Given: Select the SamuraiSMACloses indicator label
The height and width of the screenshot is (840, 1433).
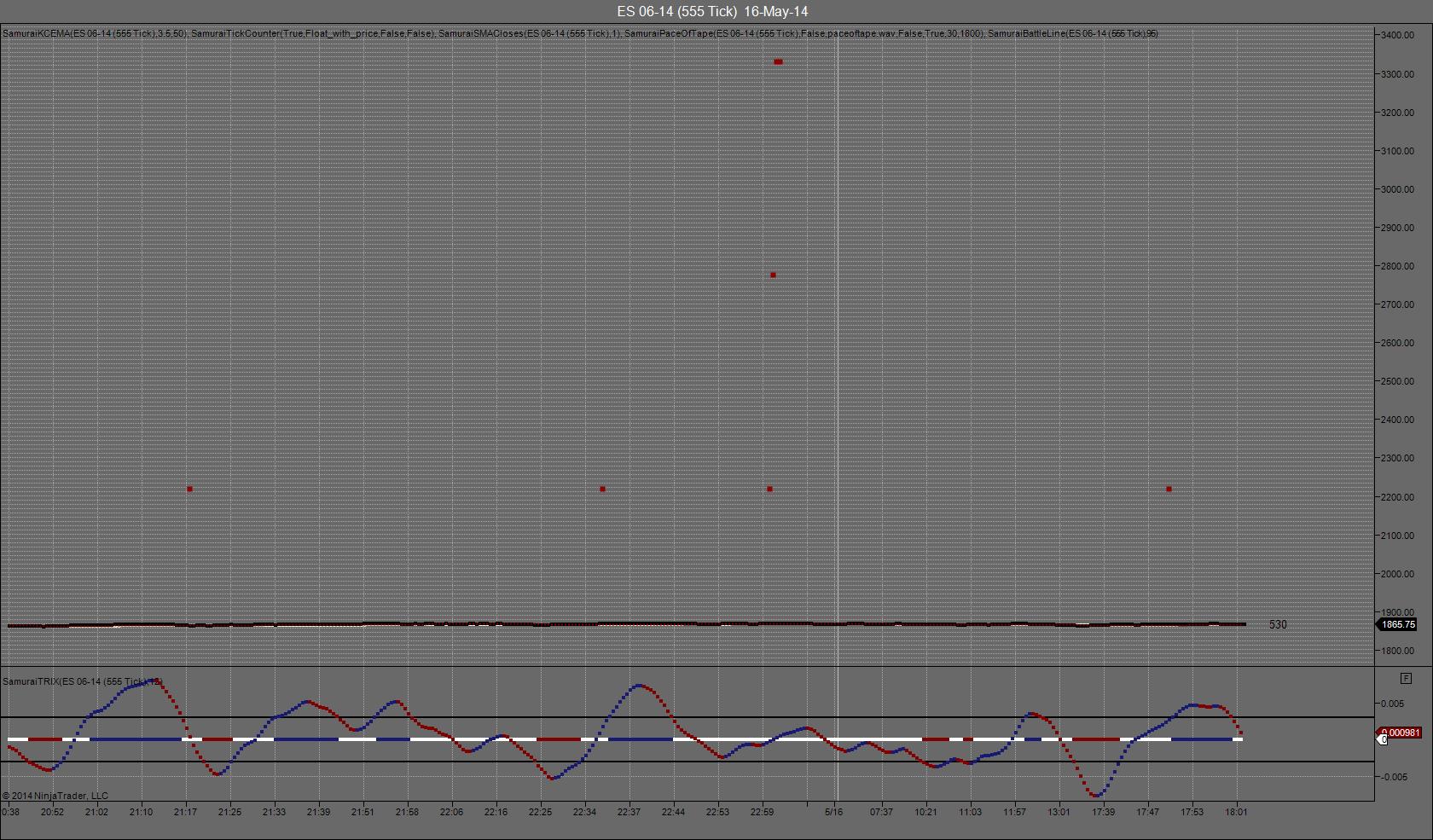Looking at the screenshot, I should point(530,33).
